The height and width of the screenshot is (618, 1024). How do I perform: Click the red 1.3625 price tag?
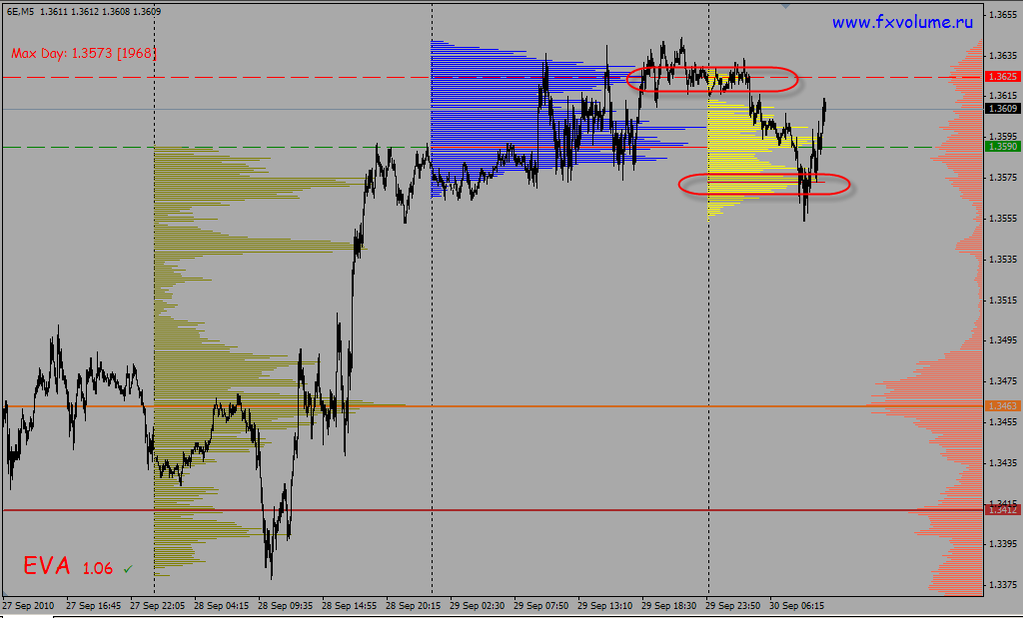click(x=1002, y=76)
